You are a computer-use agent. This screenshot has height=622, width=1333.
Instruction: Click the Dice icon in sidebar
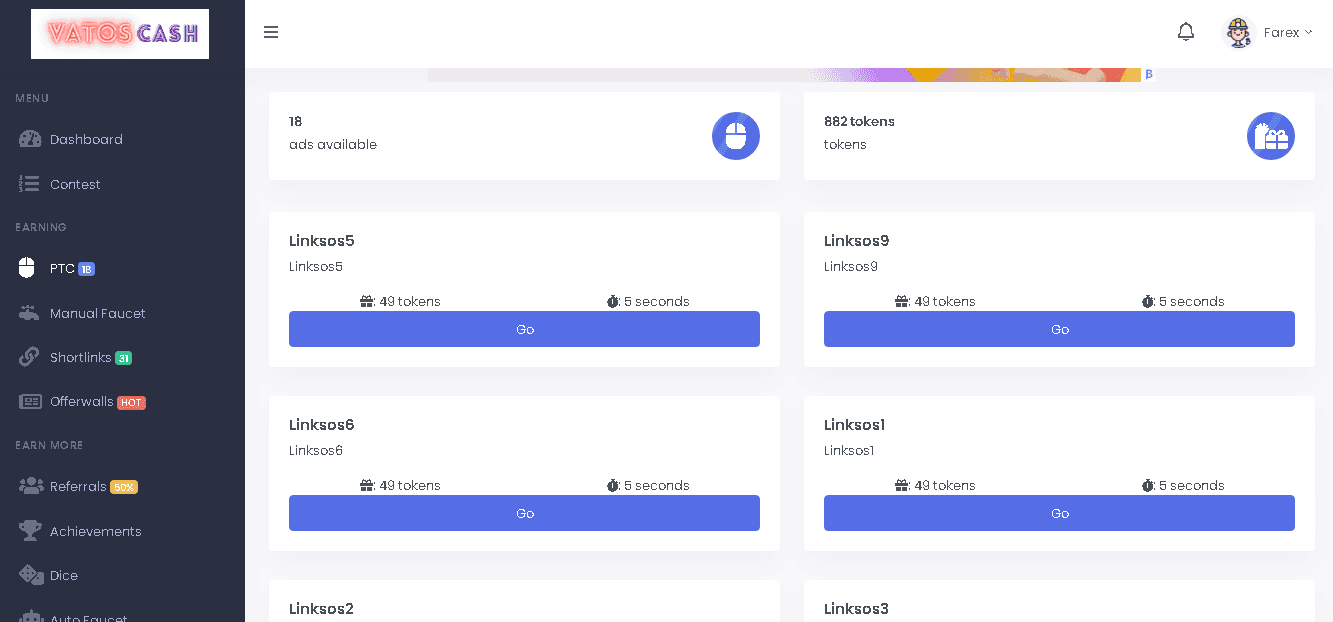point(30,575)
